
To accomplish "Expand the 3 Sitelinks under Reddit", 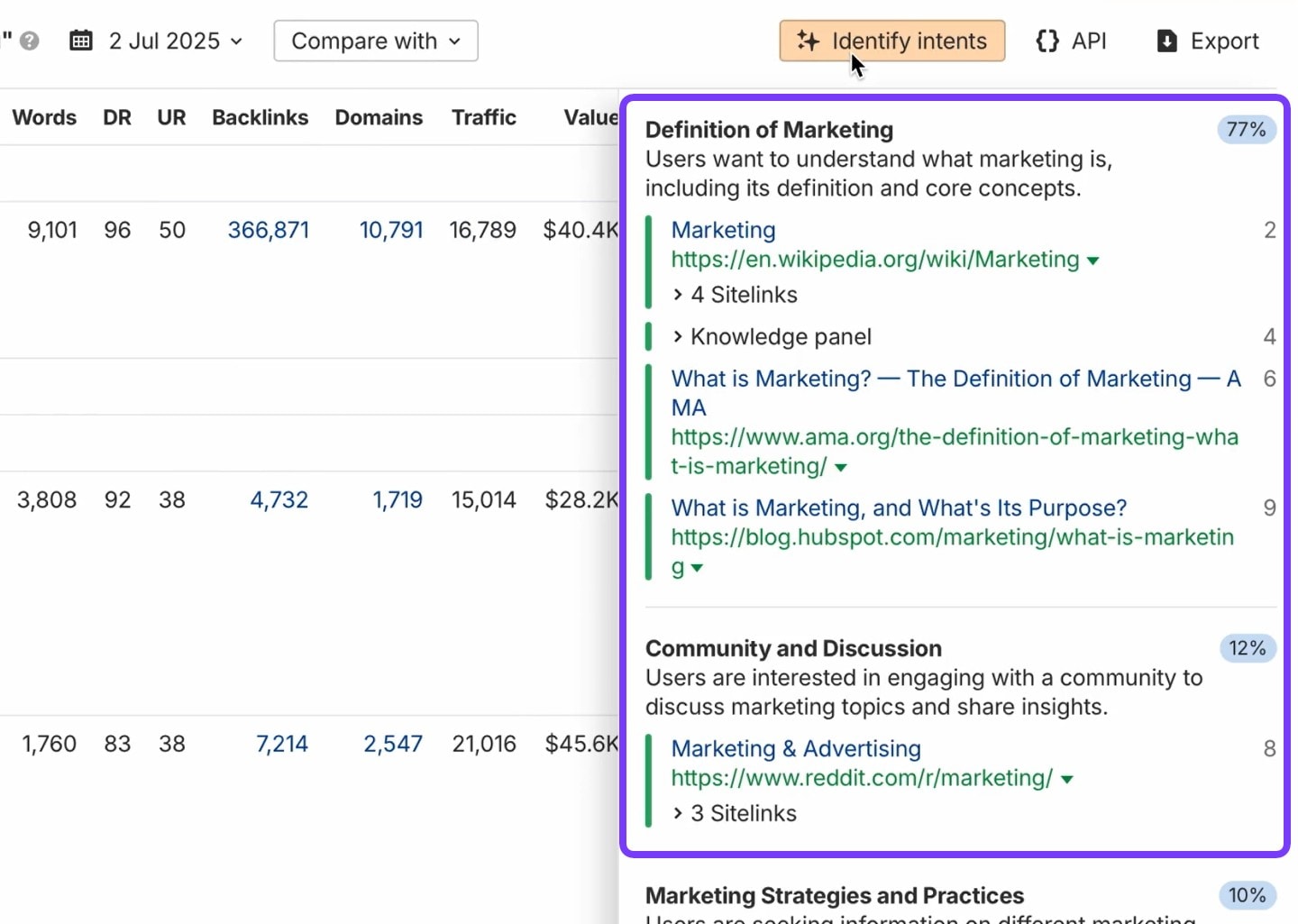I will (x=735, y=813).
